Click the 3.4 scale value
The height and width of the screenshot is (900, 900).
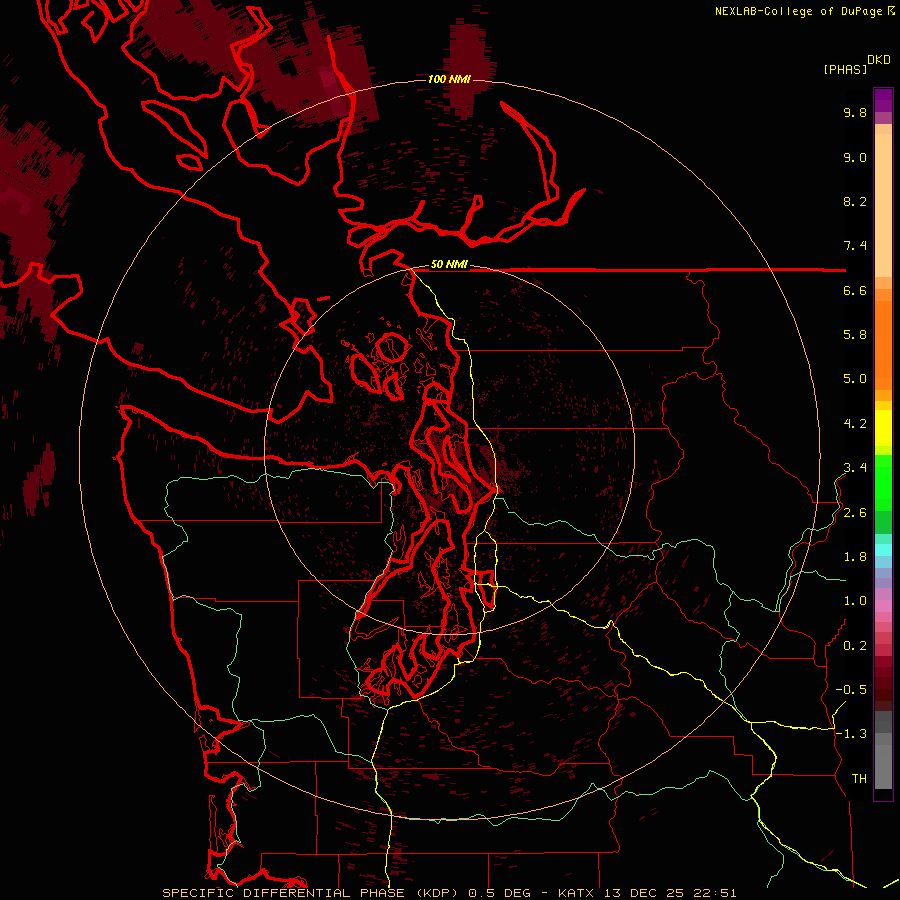[x=855, y=468]
